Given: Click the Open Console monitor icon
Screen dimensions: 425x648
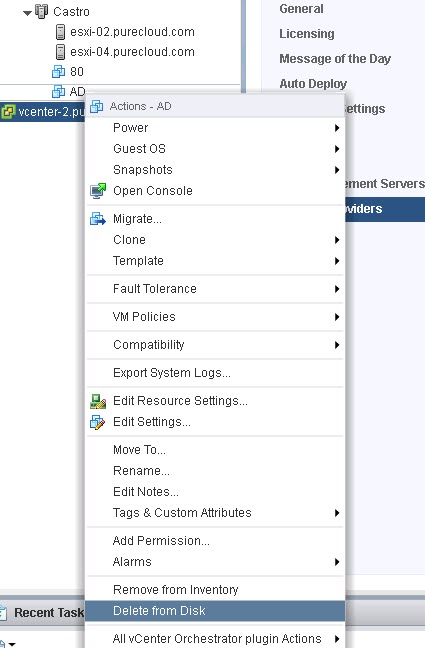Looking at the screenshot, I should [x=98, y=191].
